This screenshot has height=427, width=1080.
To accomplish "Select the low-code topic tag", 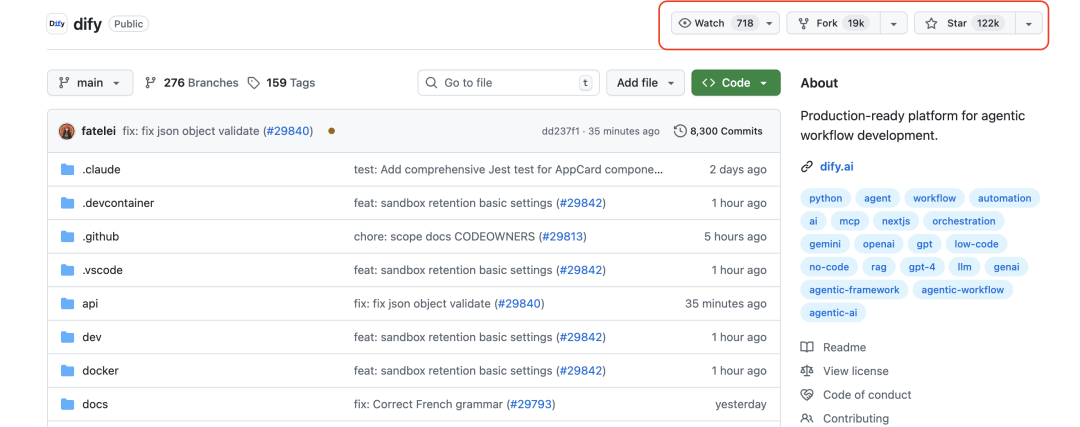I will [976, 244].
